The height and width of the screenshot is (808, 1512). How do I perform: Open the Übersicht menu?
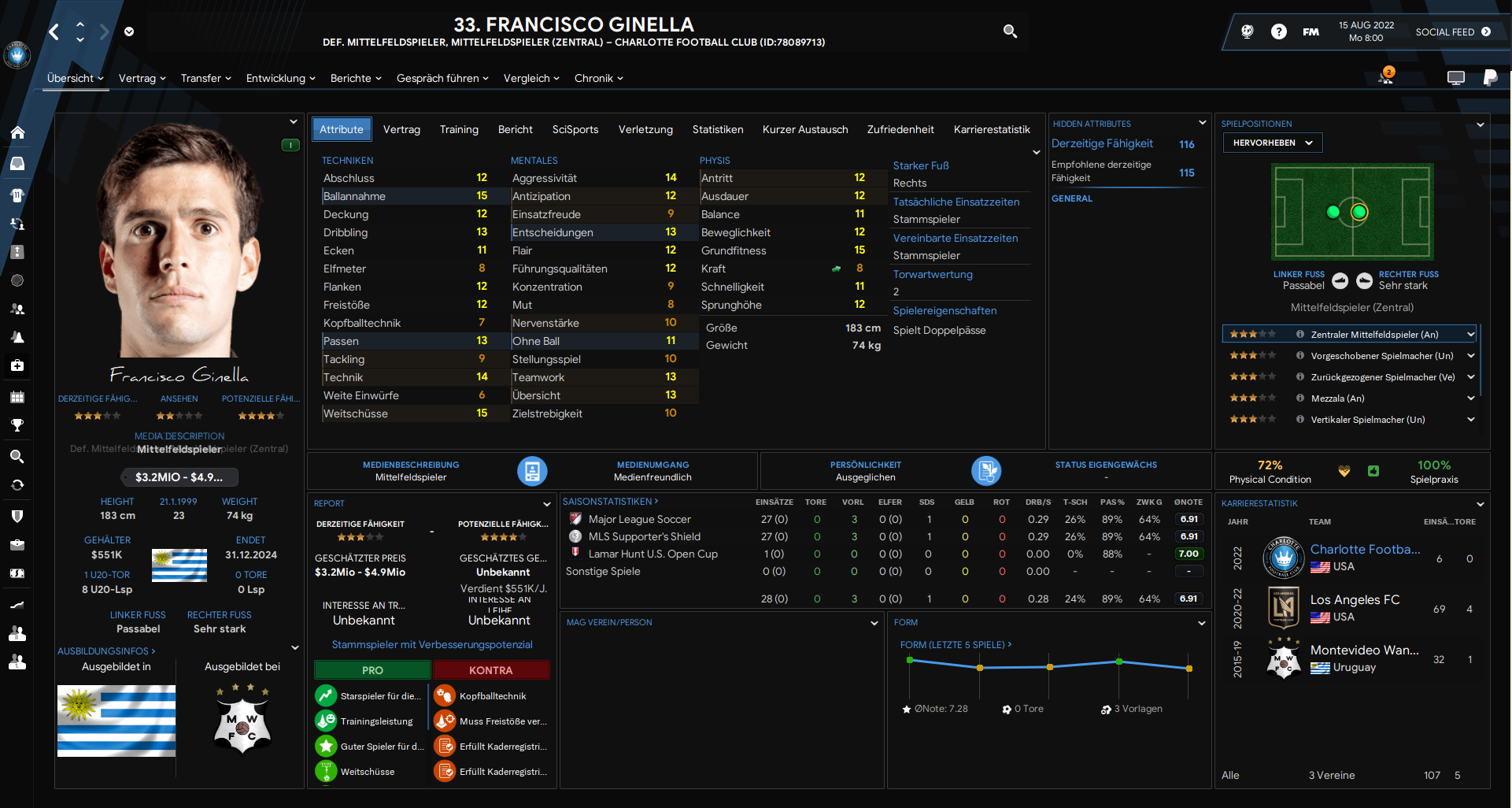(x=75, y=78)
